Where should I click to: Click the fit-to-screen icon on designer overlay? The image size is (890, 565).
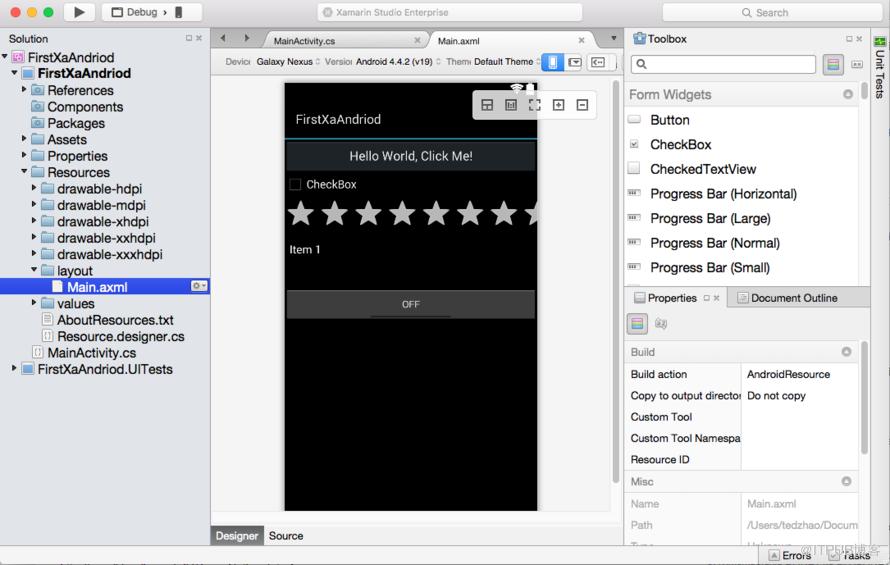pyautogui.click(x=535, y=105)
